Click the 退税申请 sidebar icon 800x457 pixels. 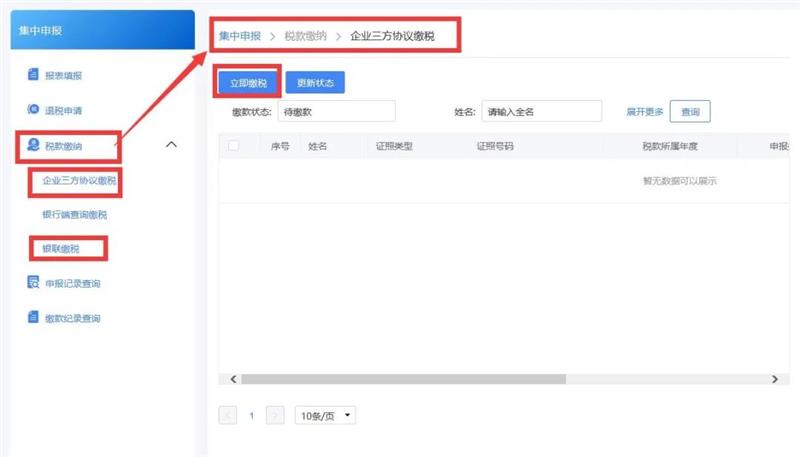pos(33,110)
